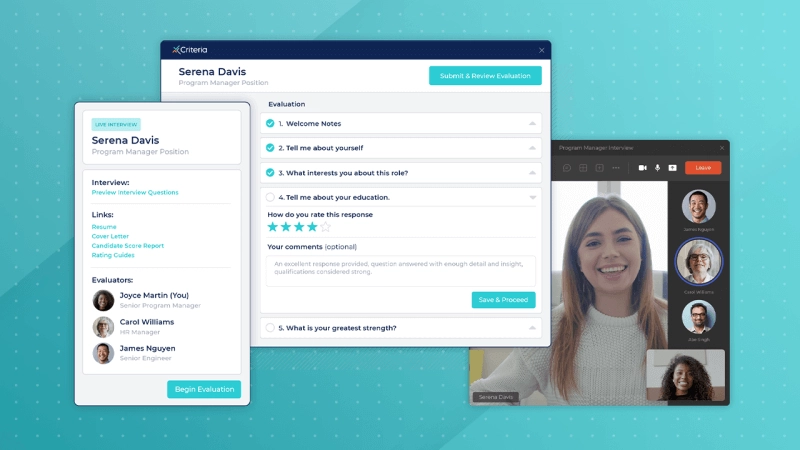The width and height of the screenshot is (800, 450).
Task: Mark "What is your greatest strength?" circle
Action: [x=270, y=328]
